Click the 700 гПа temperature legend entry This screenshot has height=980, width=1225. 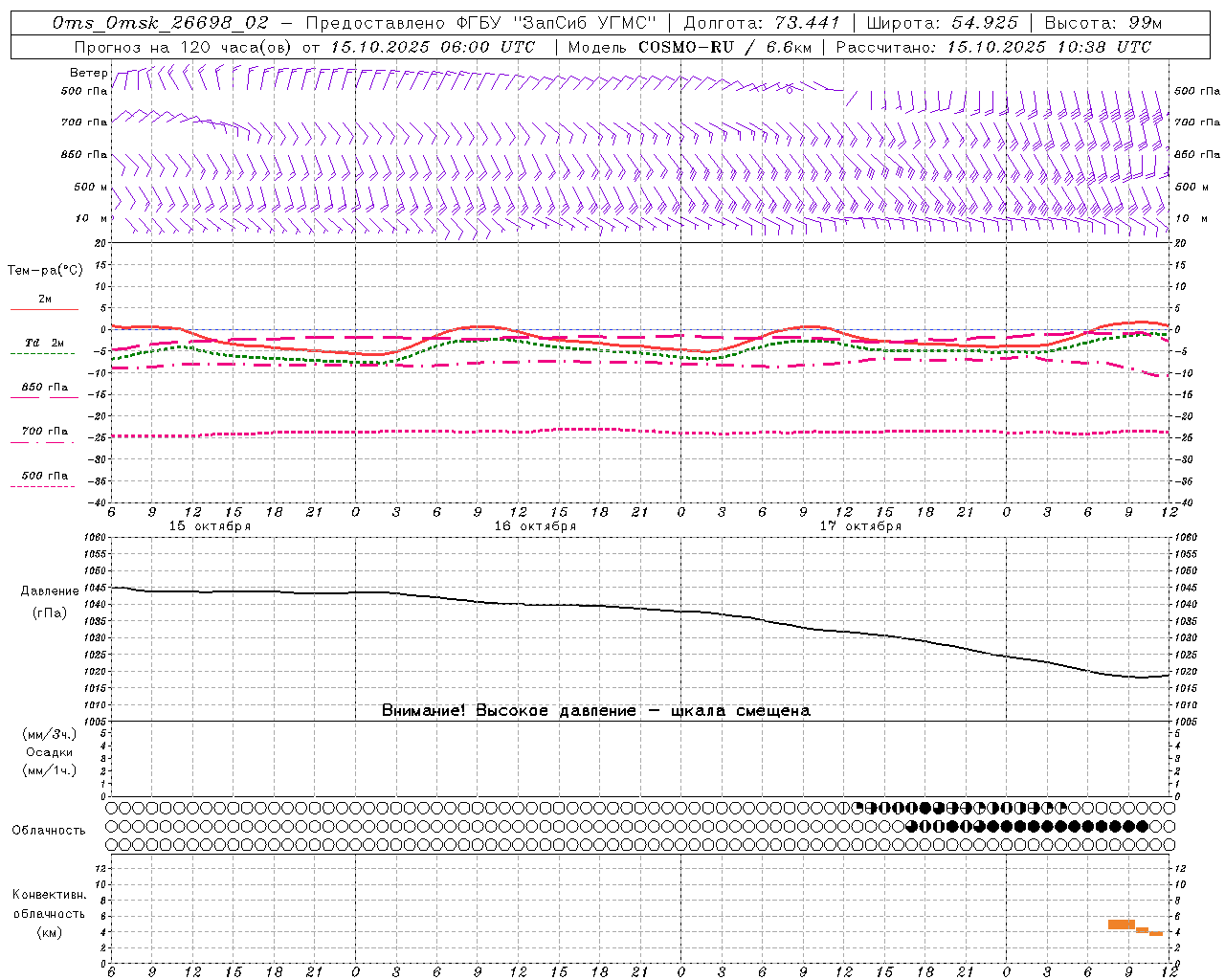(x=45, y=431)
